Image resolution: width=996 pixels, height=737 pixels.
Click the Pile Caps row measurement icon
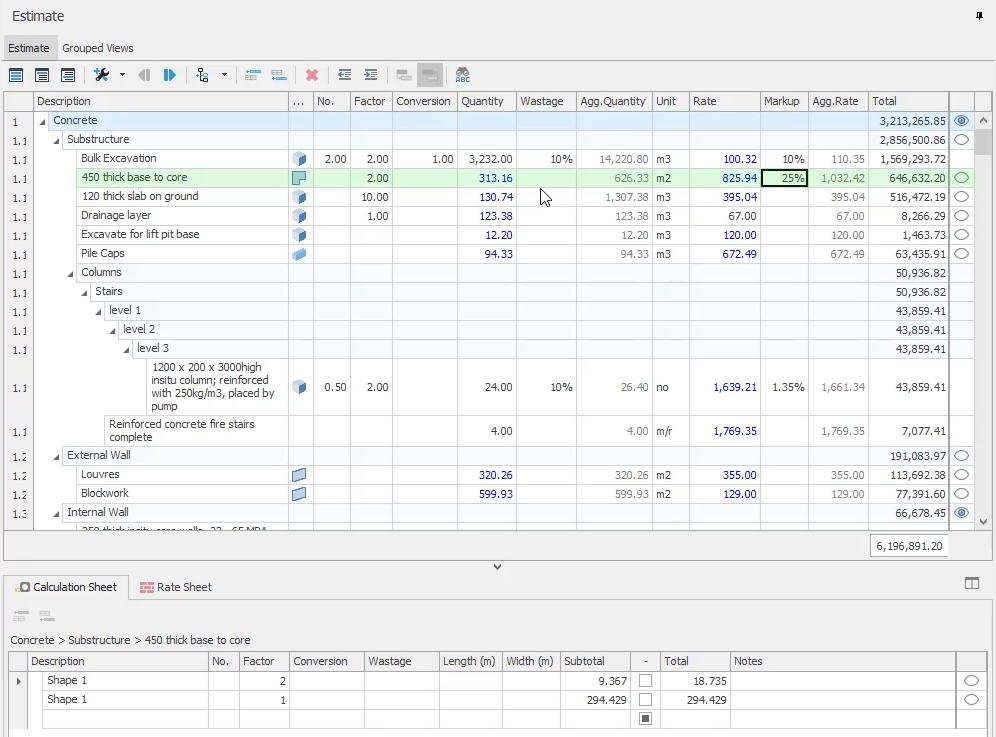(299, 254)
